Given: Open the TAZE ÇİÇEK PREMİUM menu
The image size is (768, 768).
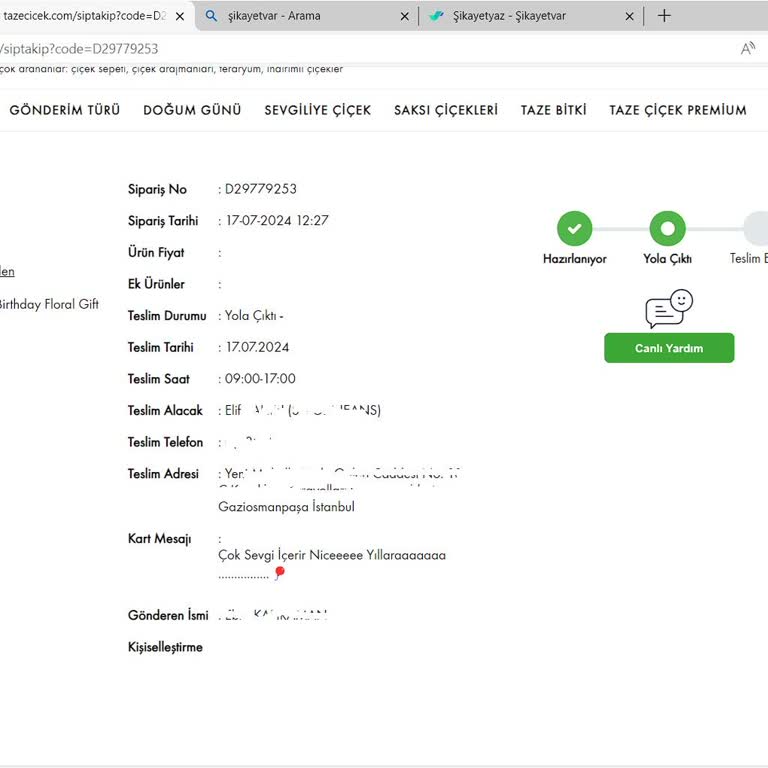Looking at the screenshot, I should tap(677, 110).
